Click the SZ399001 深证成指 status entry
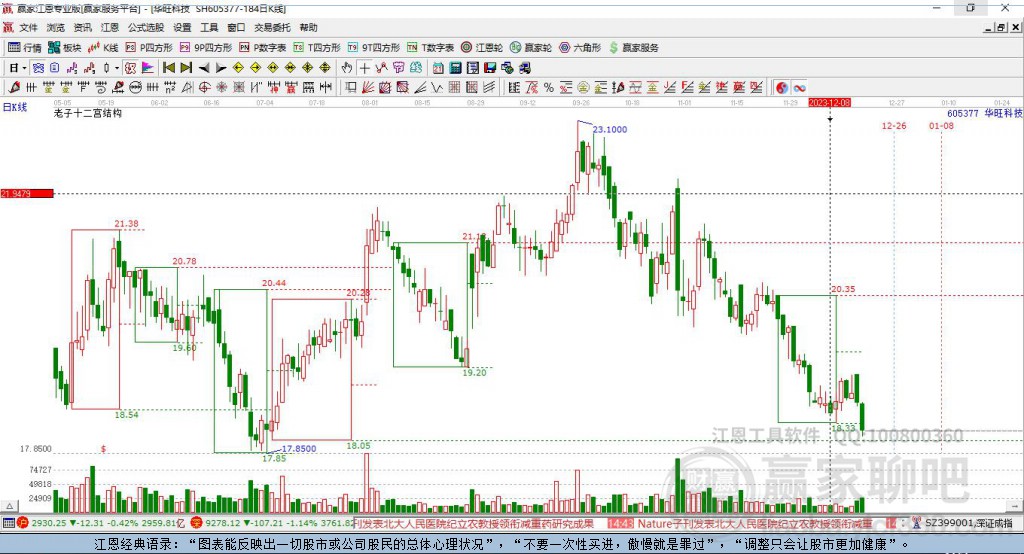 coord(968,523)
